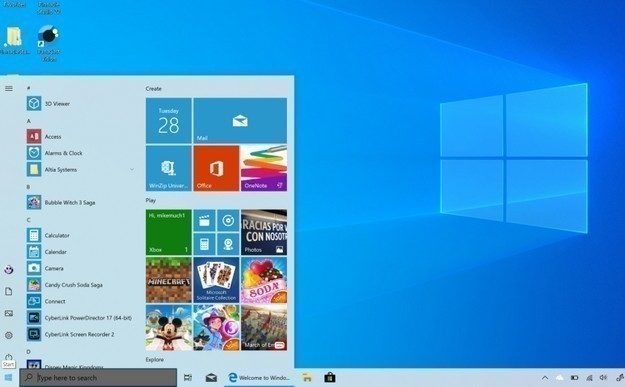625x387 pixels.
Task: Expand the Altia Systems folder
Action: coord(80,170)
